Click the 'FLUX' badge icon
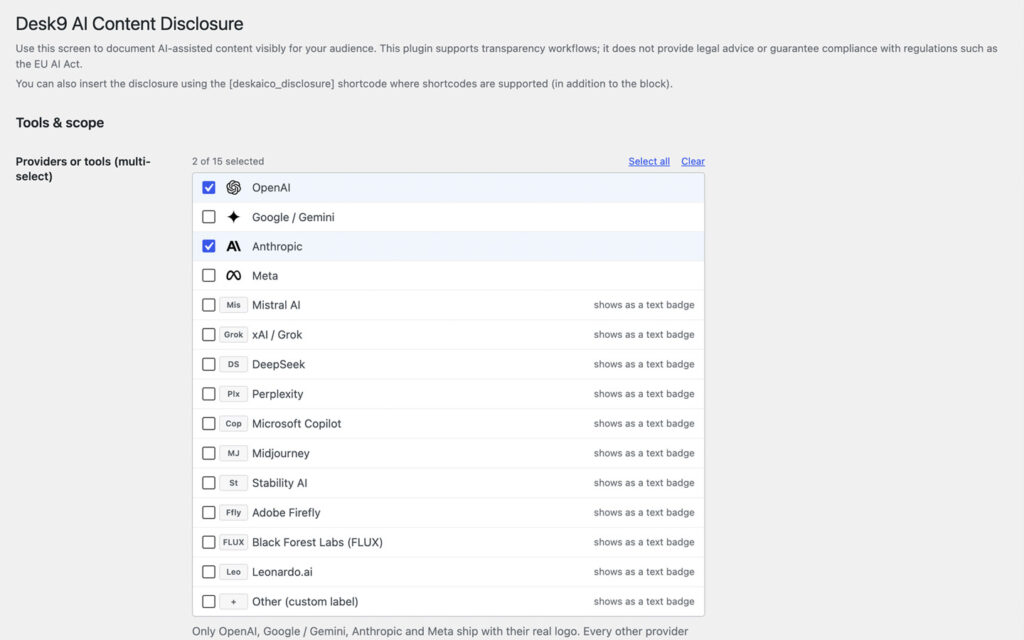Viewport: 1024px width, 640px height. tap(233, 542)
